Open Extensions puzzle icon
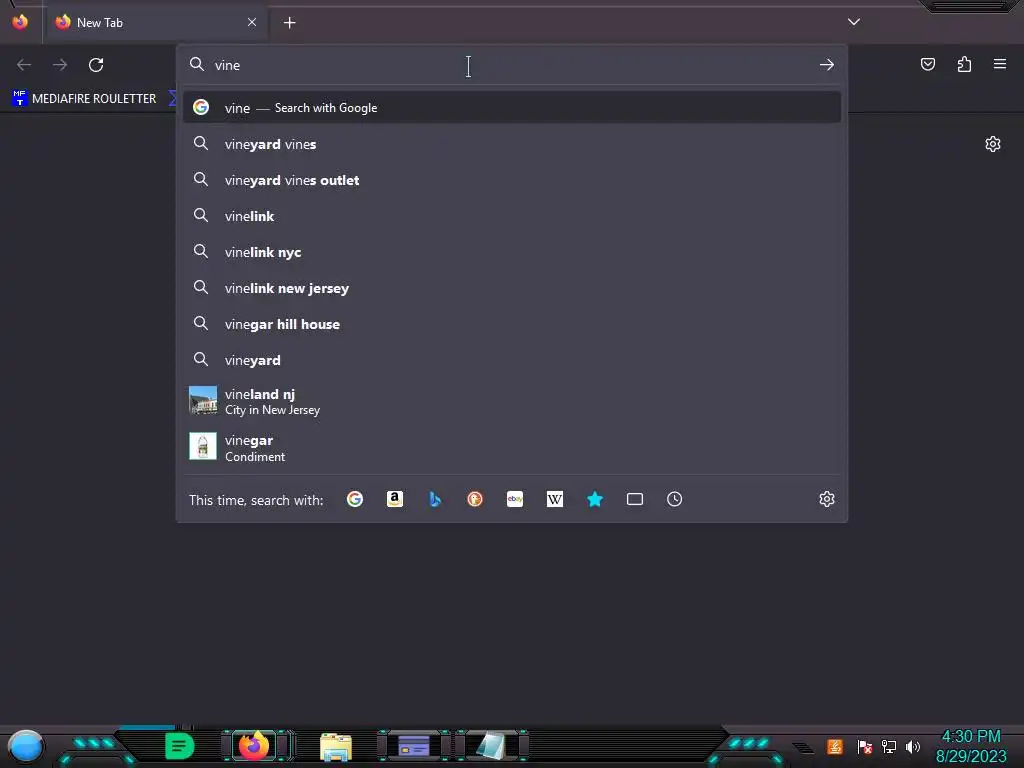This screenshot has width=1024, height=768. pos(964,64)
